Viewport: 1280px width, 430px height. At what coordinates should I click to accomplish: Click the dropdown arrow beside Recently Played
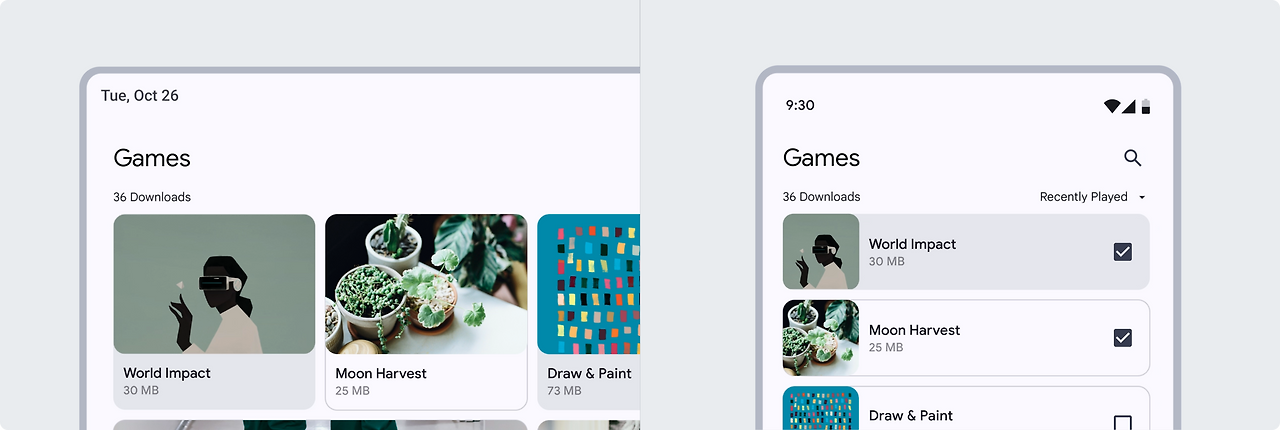tap(1142, 197)
